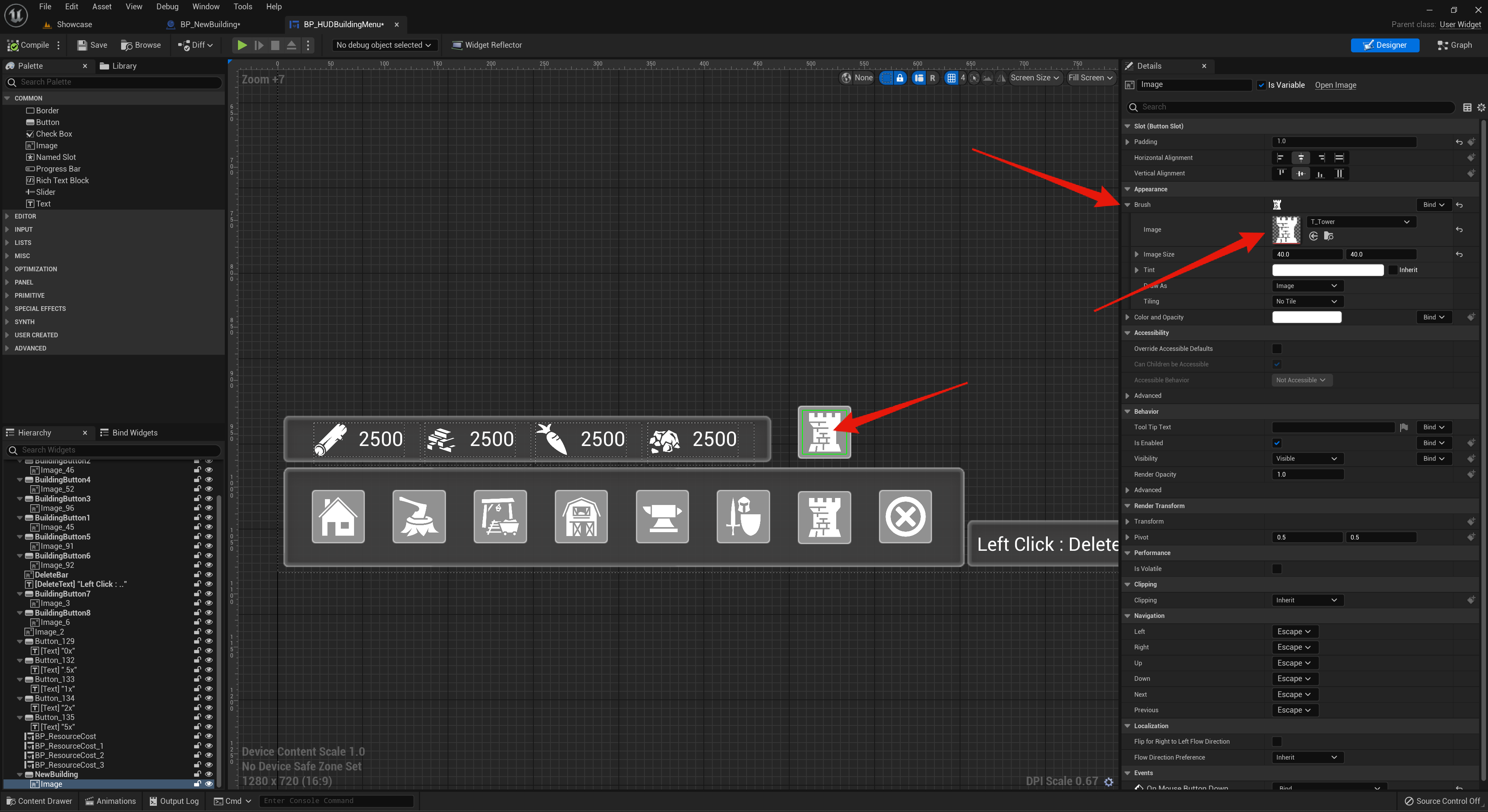Open the Widget Reflector
This screenshot has width=1488, height=812.
coord(487,45)
